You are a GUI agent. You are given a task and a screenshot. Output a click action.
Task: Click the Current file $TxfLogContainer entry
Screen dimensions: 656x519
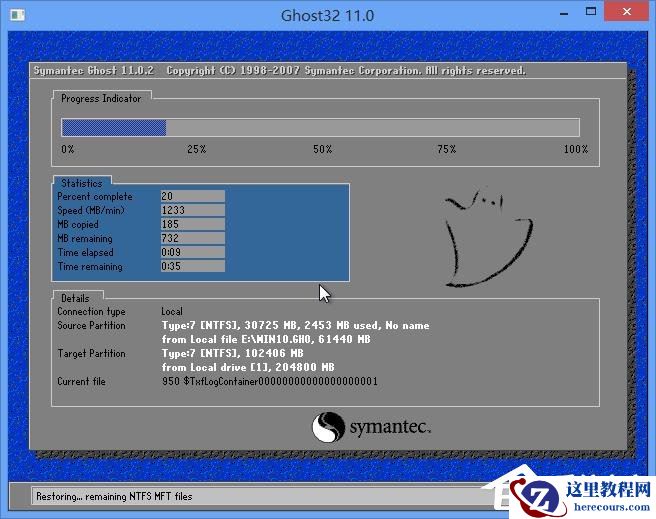pyautogui.click(x=270, y=381)
